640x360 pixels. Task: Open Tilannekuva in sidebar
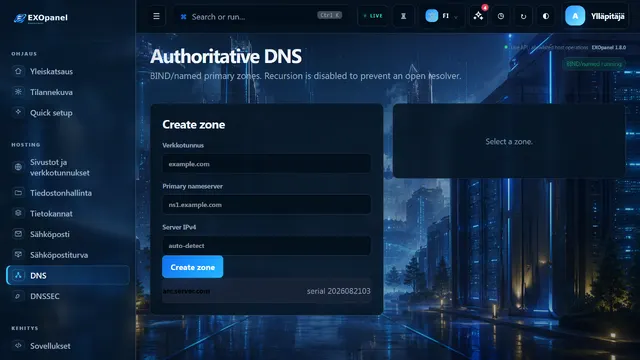pyautogui.click(x=68, y=92)
